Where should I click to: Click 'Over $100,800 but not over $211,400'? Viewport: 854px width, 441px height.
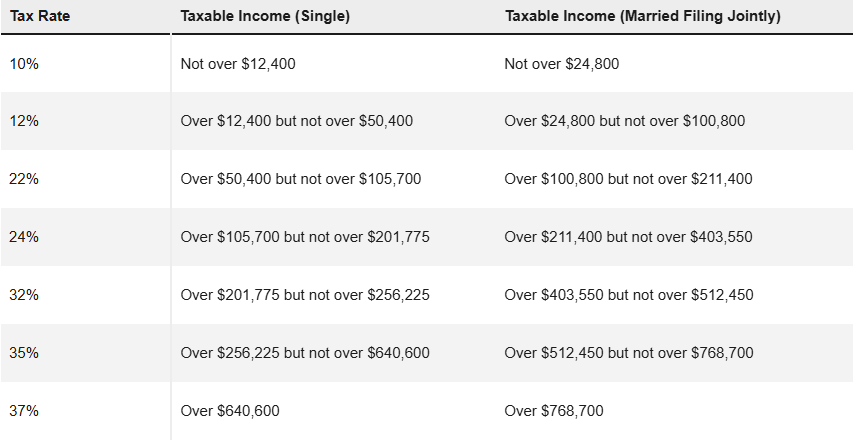click(x=629, y=180)
